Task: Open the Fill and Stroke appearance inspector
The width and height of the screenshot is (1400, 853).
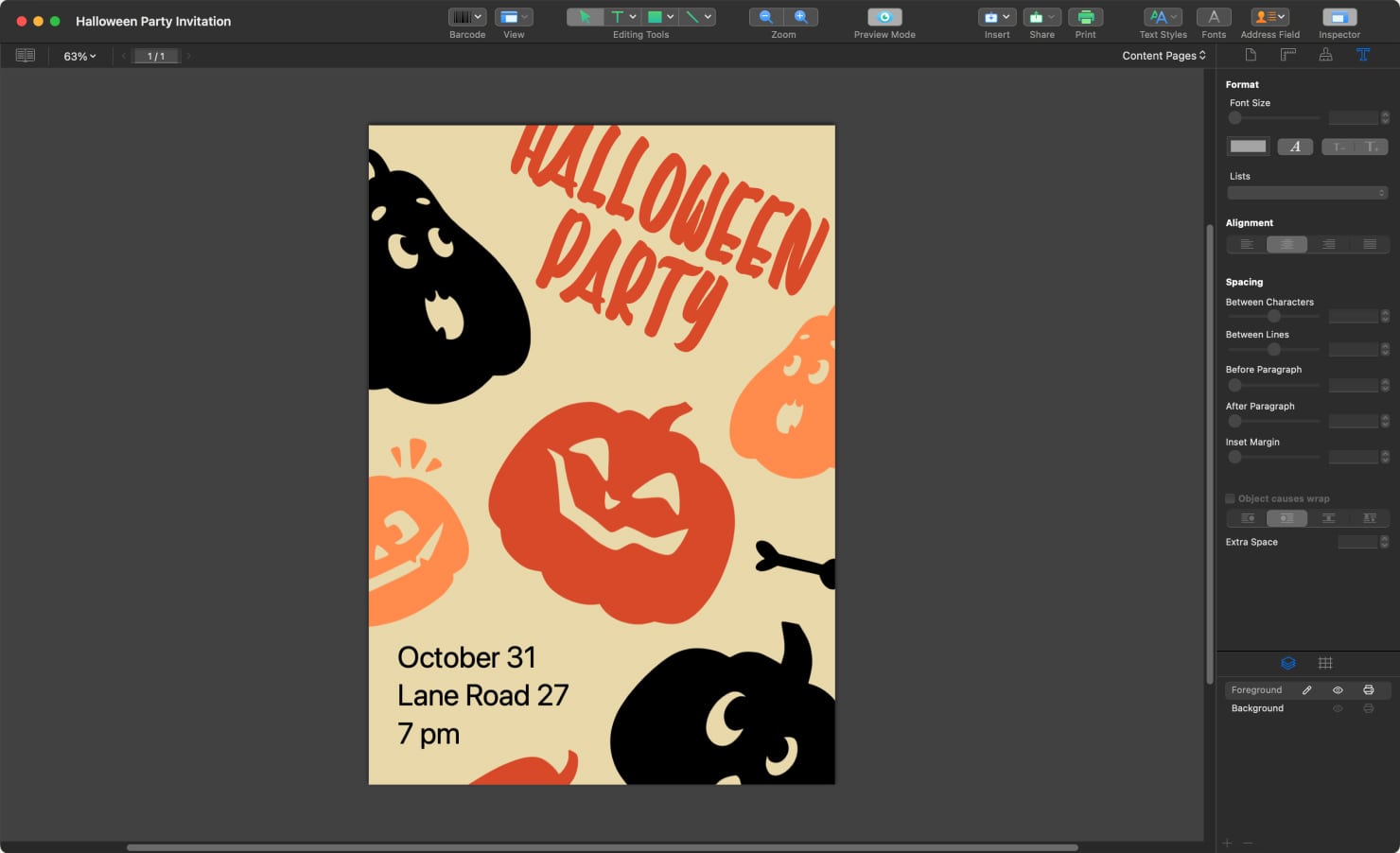Action: (1325, 54)
